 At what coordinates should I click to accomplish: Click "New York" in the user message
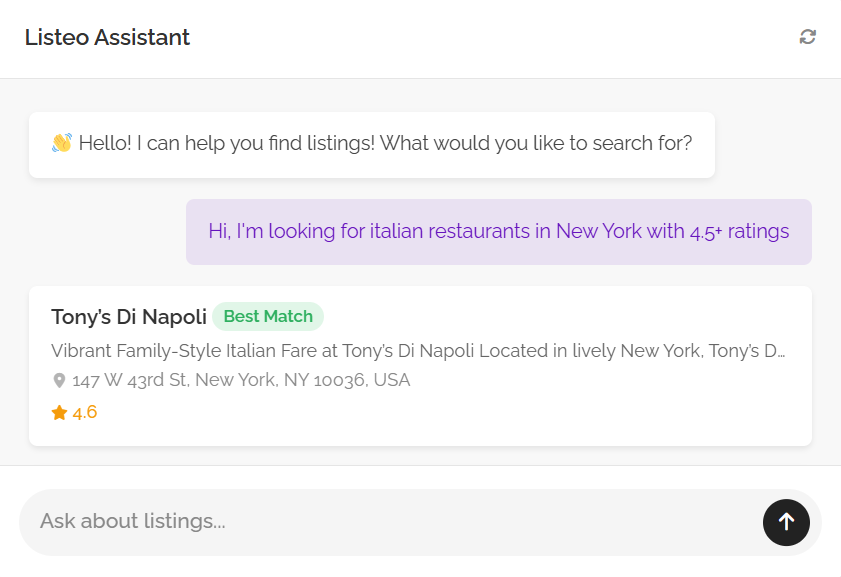pos(599,231)
